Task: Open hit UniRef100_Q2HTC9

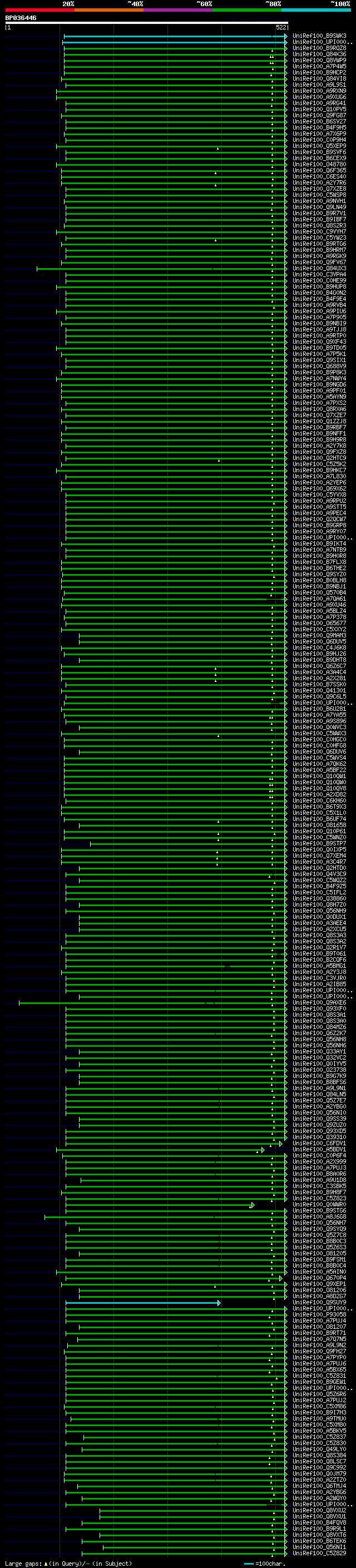Action: pyautogui.click(x=319, y=458)
